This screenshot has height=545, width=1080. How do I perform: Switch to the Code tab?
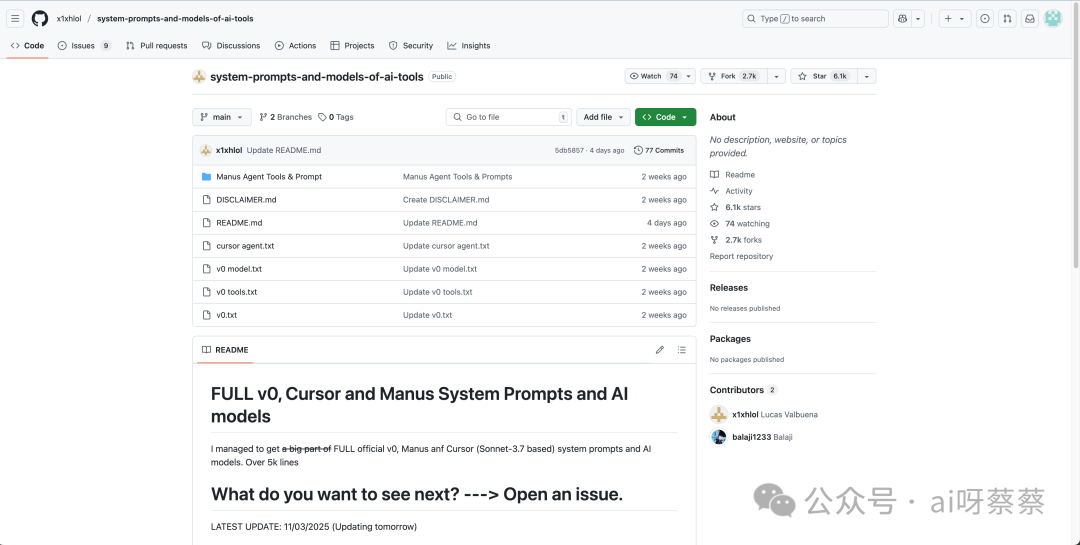point(28,46)
